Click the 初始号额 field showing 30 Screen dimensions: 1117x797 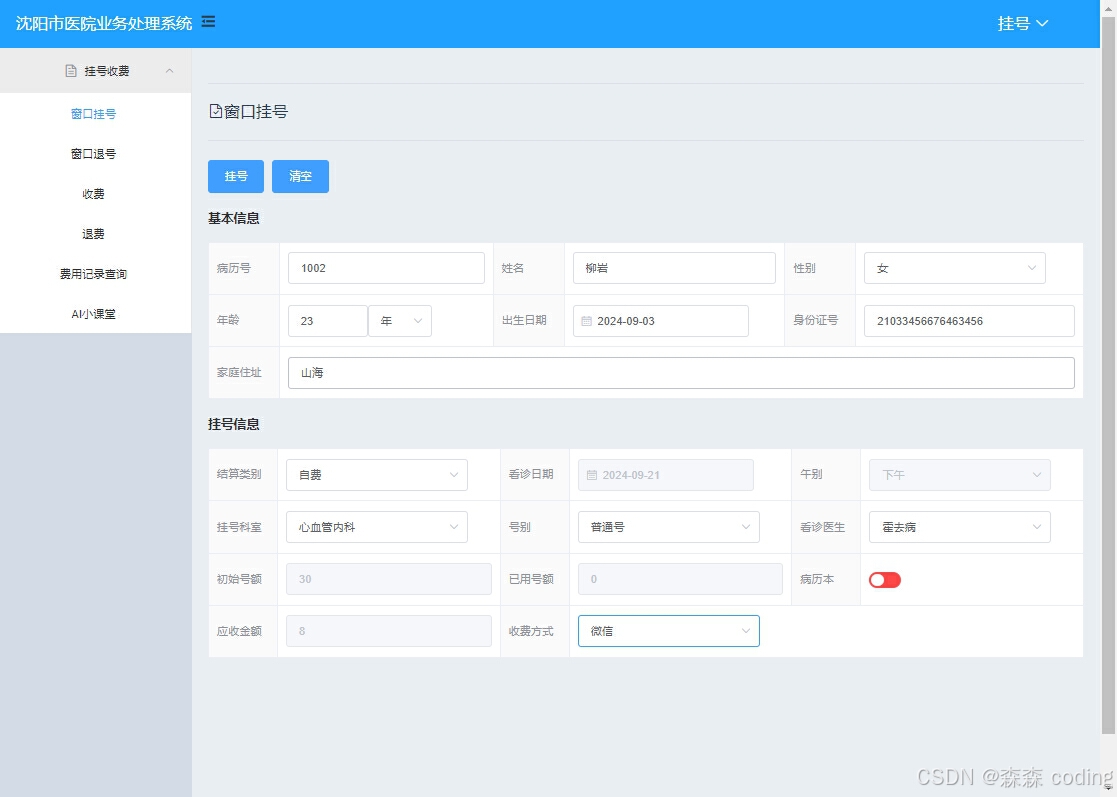[x=389, y=579]
